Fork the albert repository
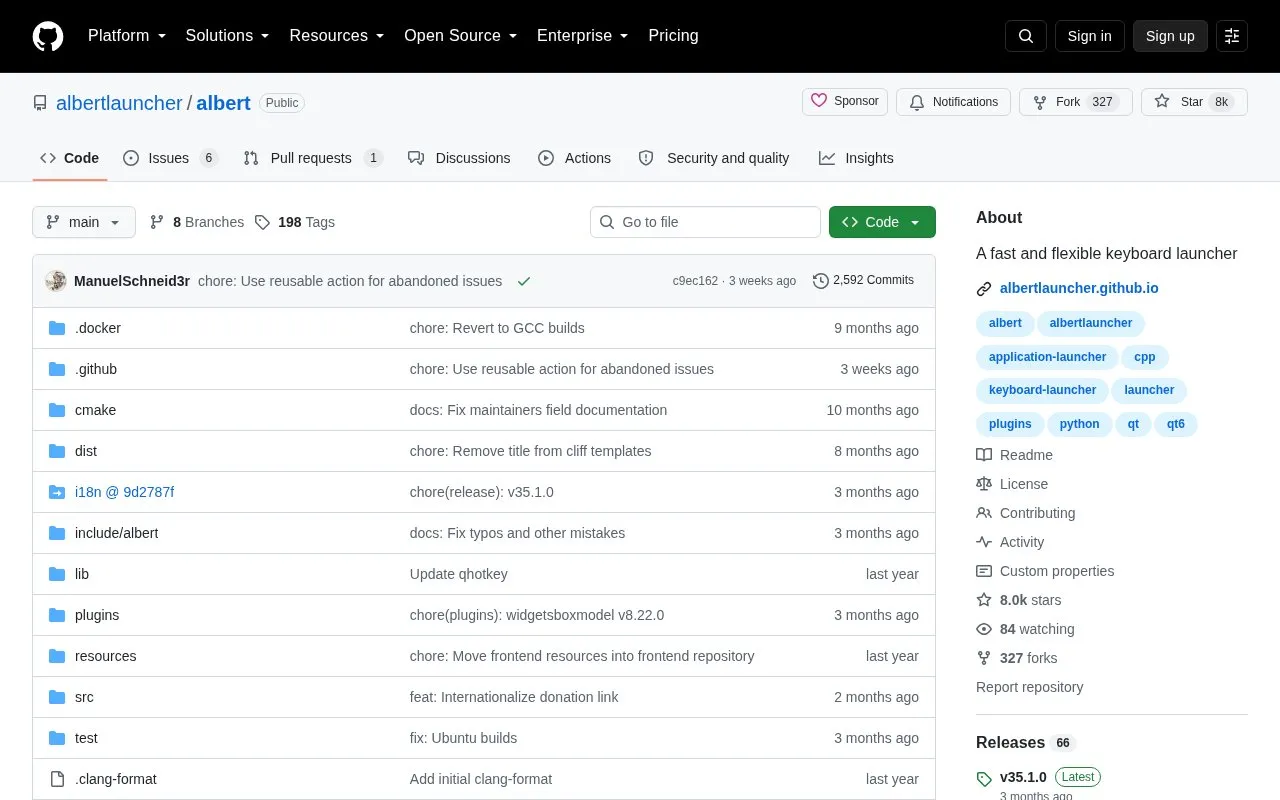 [1076, 102]
